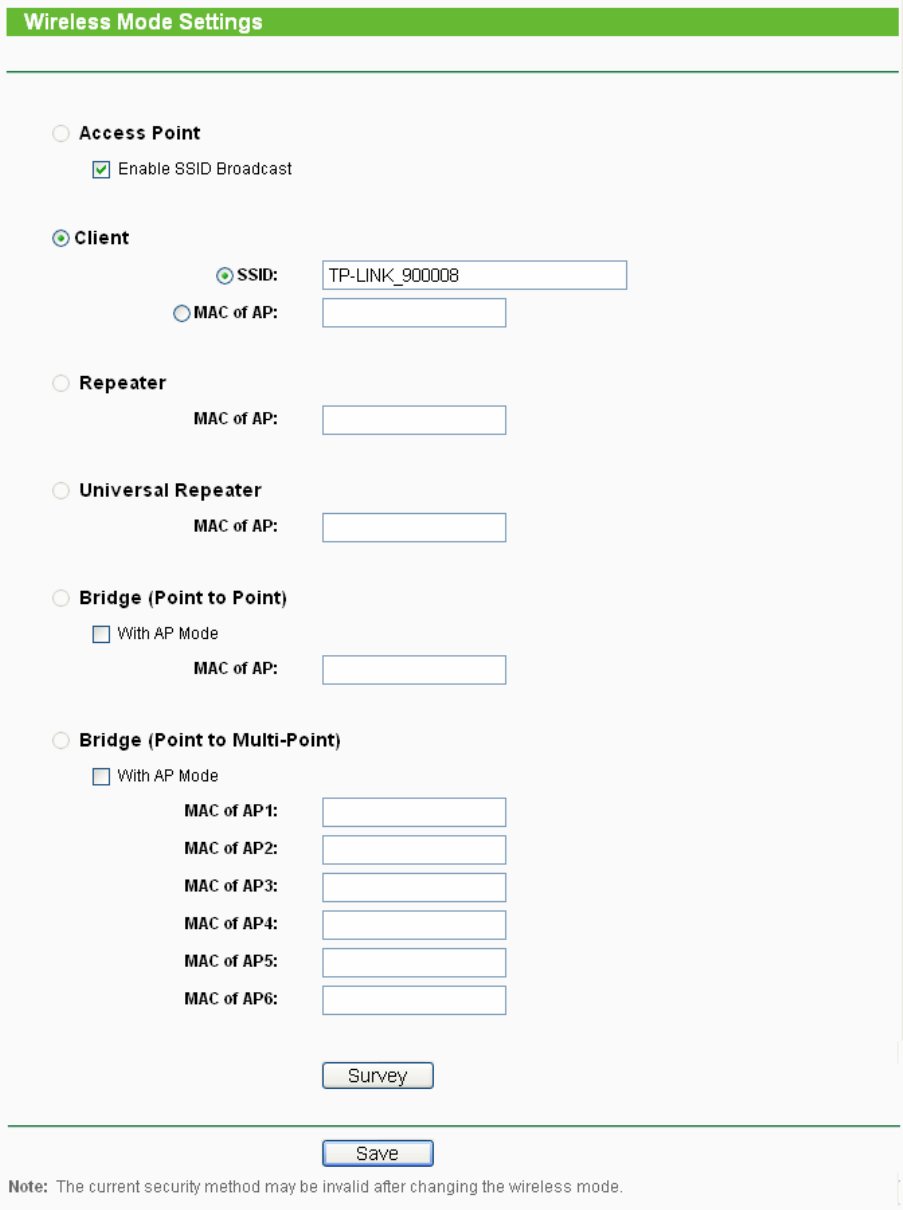This screenshot has height=1210, width=903.
Task: Select the Universal Repeater radio button
Action: (61, 491)
